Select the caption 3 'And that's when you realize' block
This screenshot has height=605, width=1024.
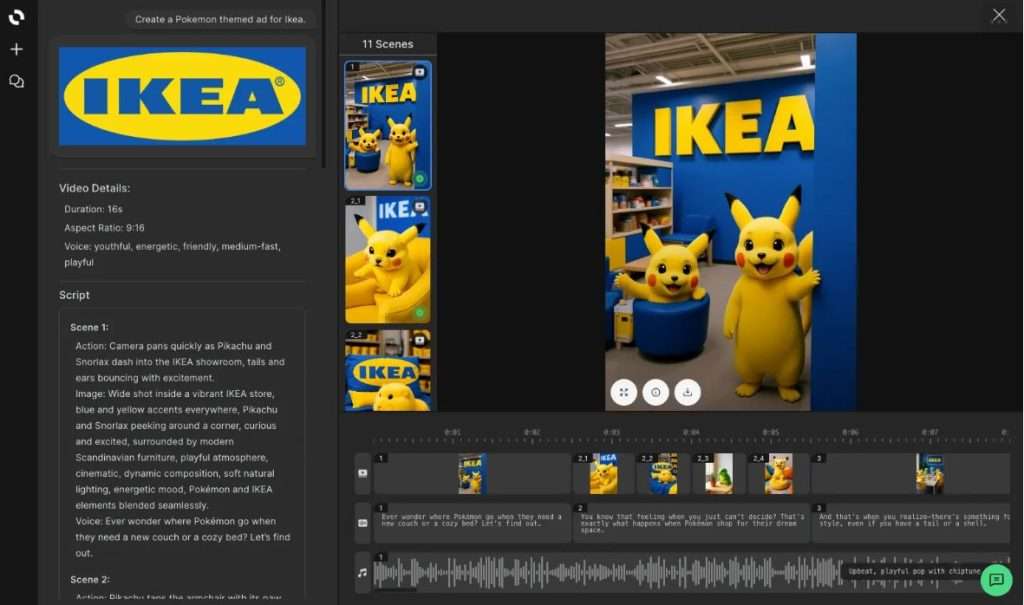[911, 523]
